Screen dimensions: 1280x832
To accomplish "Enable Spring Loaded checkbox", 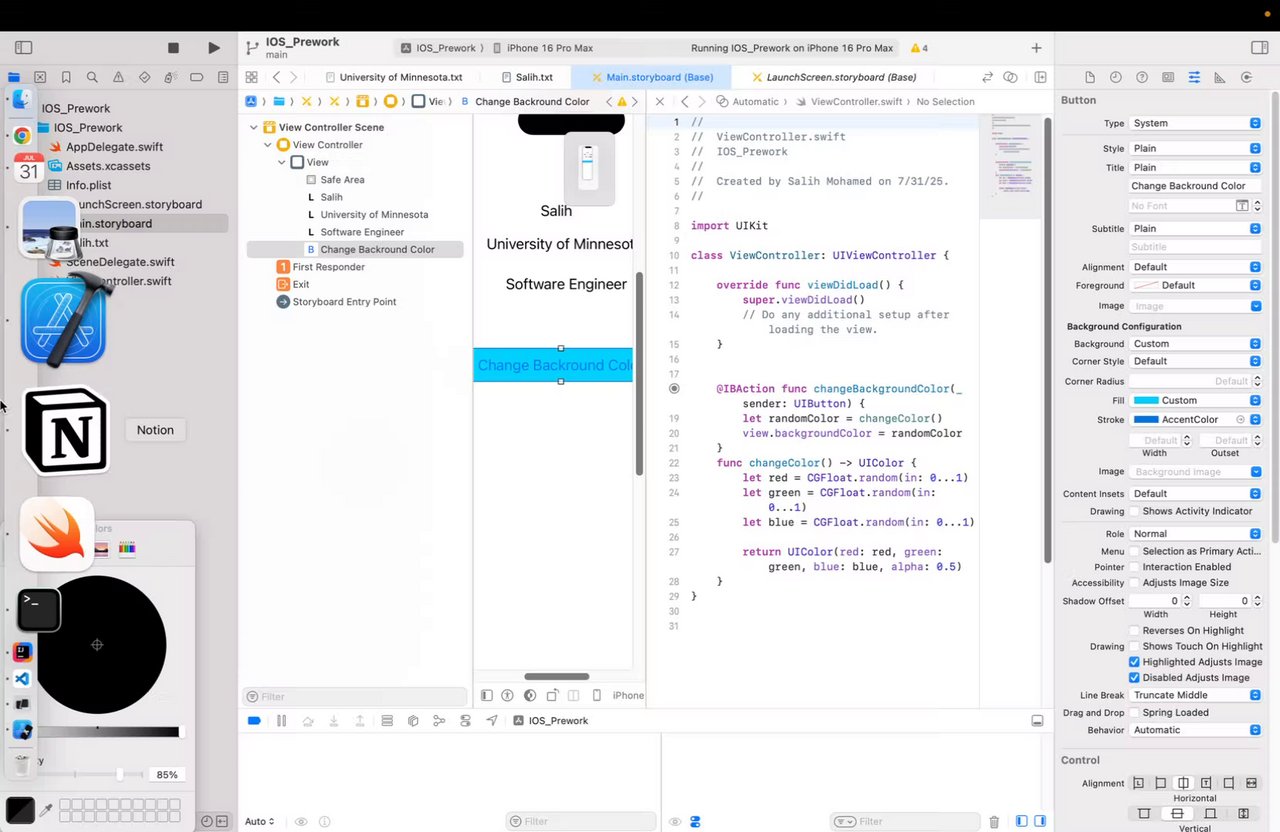I will (1135, 713).
